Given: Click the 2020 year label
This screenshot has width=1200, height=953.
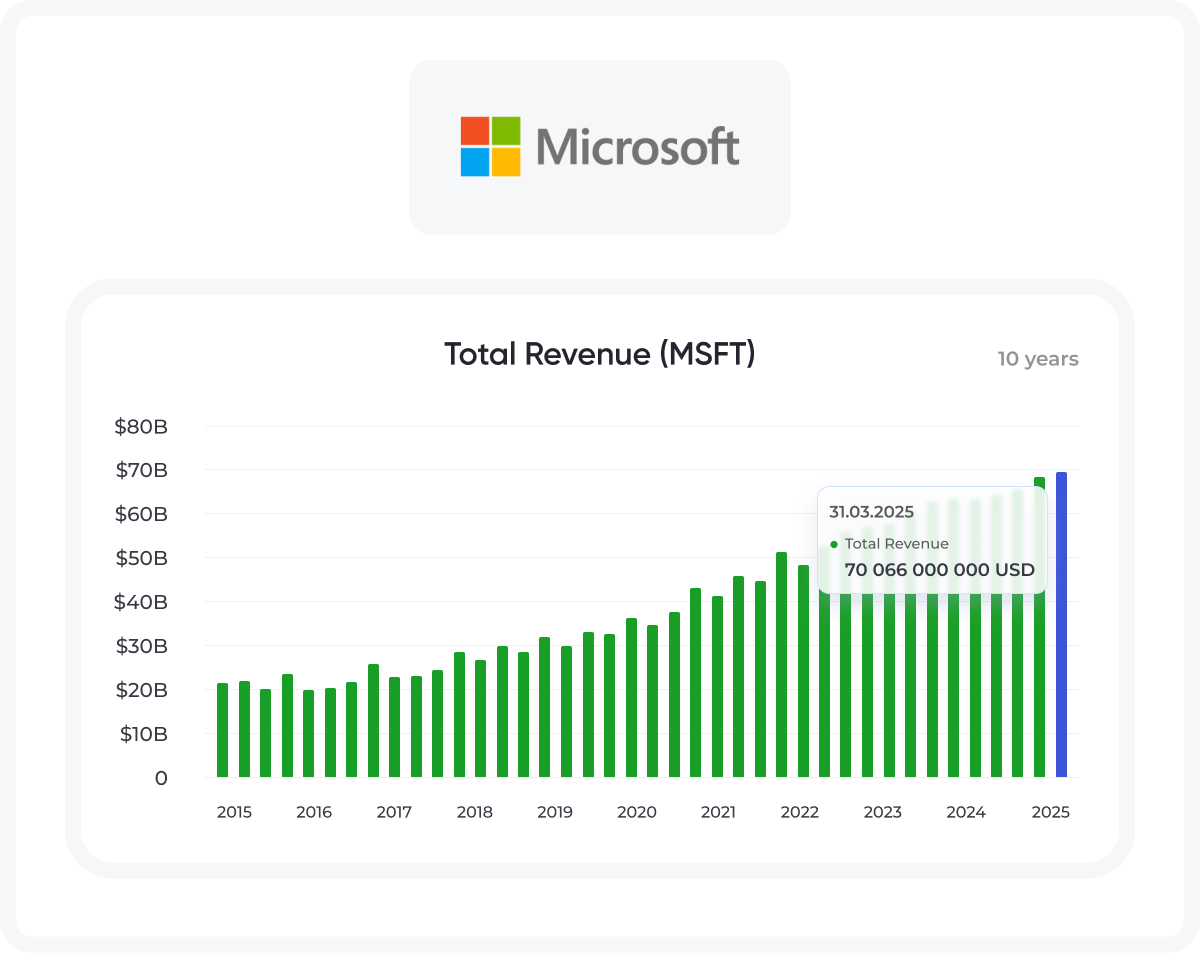Looking at the screenshot, I should point(637,812).
